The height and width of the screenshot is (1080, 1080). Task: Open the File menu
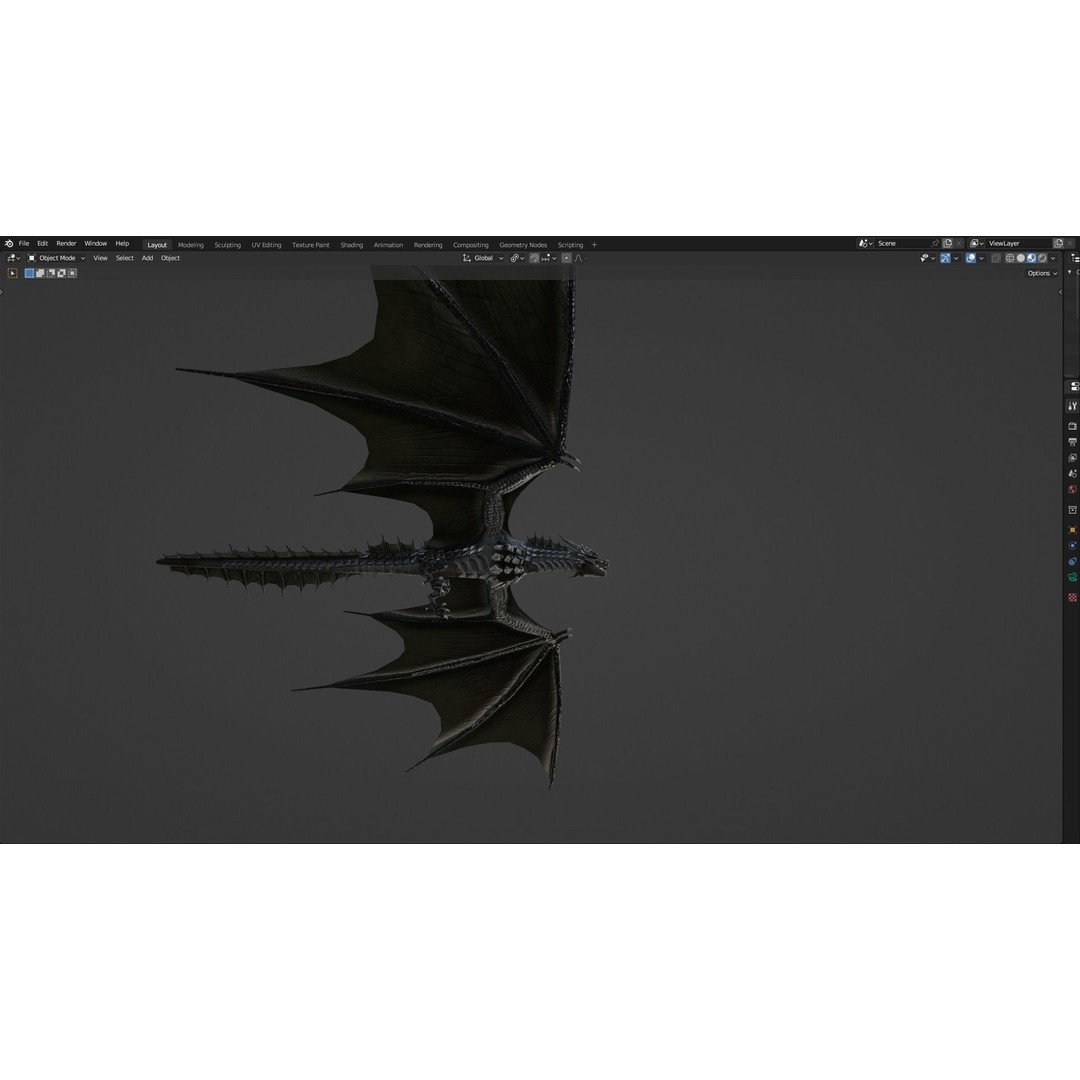[24, 244]
